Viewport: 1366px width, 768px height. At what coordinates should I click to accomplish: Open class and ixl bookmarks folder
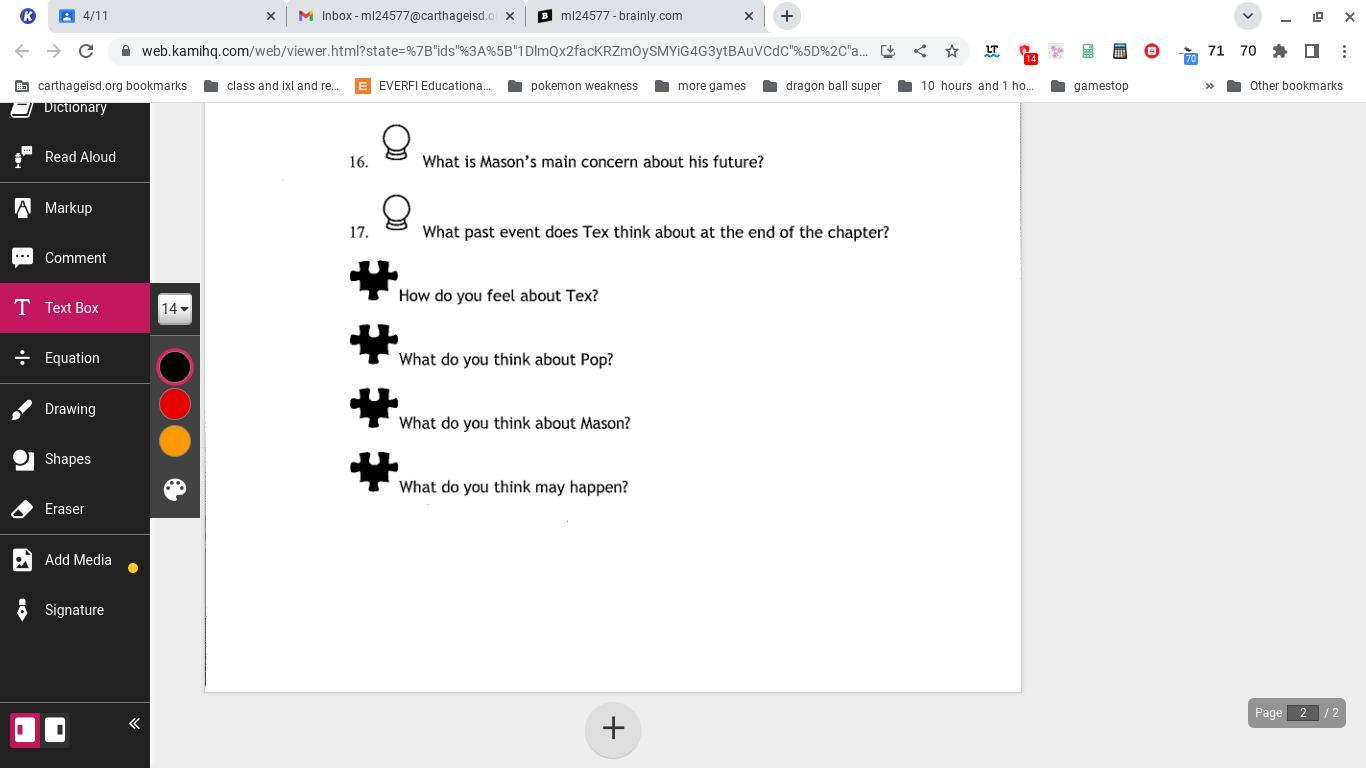tap(271, 86)
